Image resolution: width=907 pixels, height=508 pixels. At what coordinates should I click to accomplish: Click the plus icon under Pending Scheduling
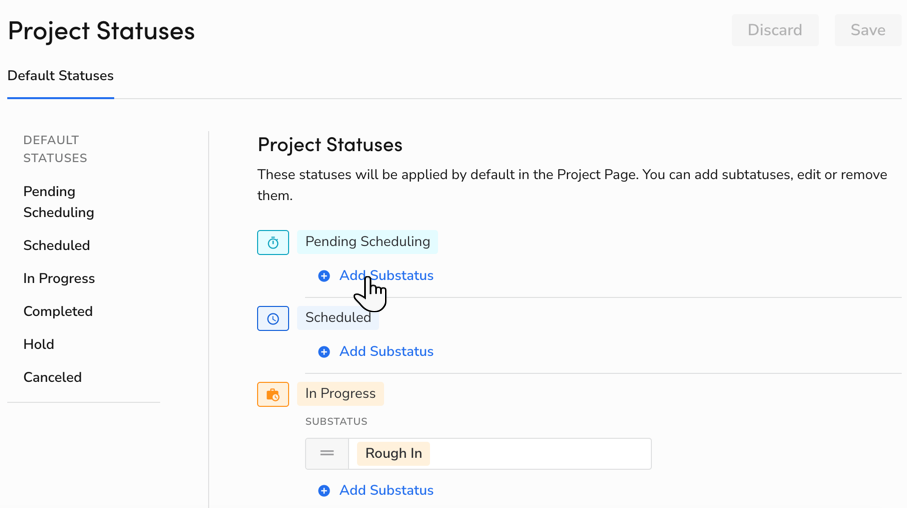324,276
